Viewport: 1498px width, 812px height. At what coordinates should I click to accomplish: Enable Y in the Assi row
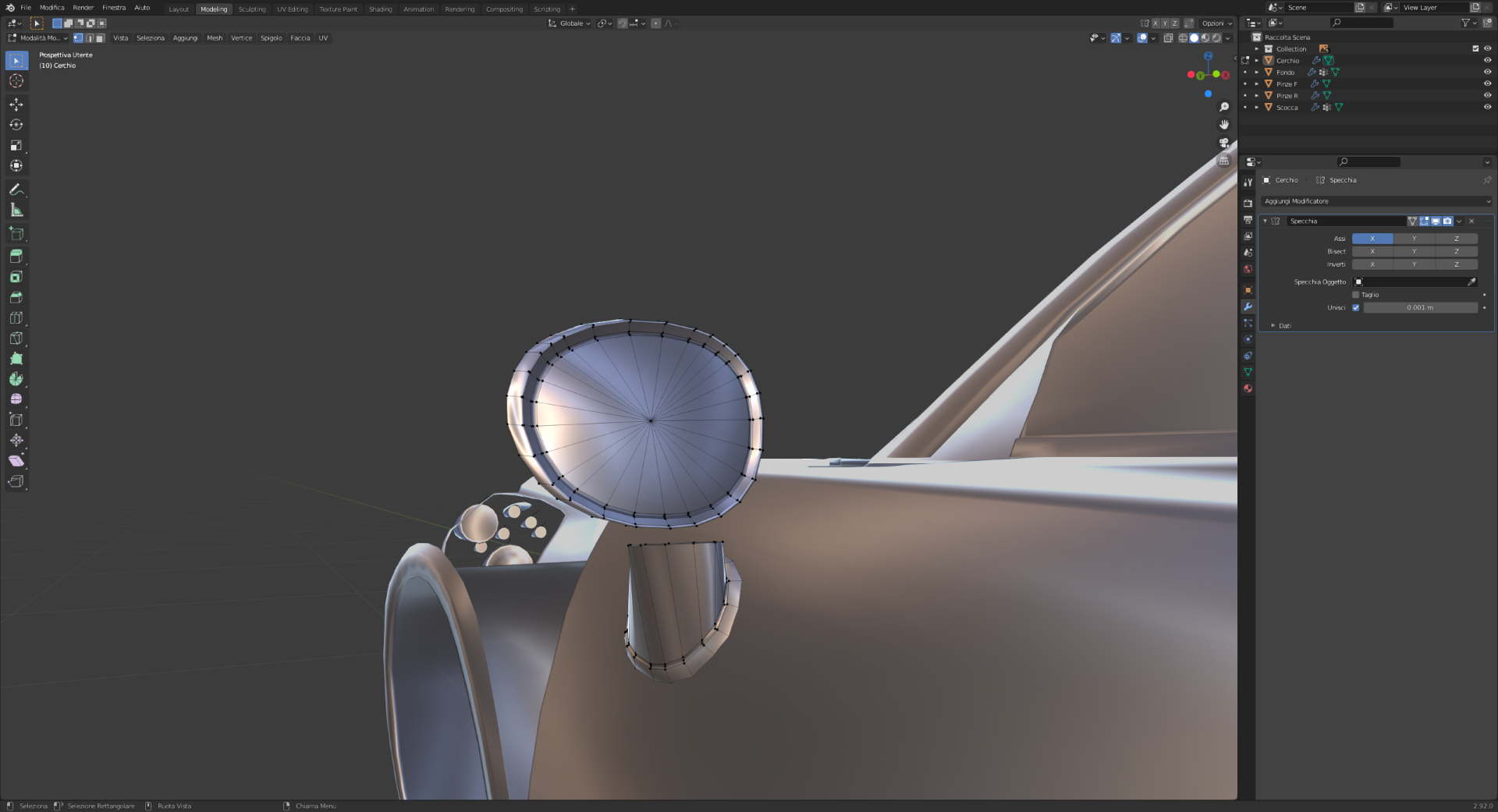[1414, 239]
